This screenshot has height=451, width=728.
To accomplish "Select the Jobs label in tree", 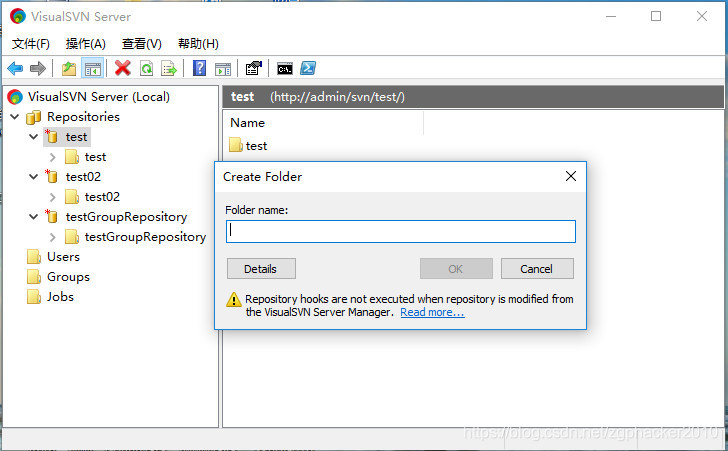I will click(60, 297).
